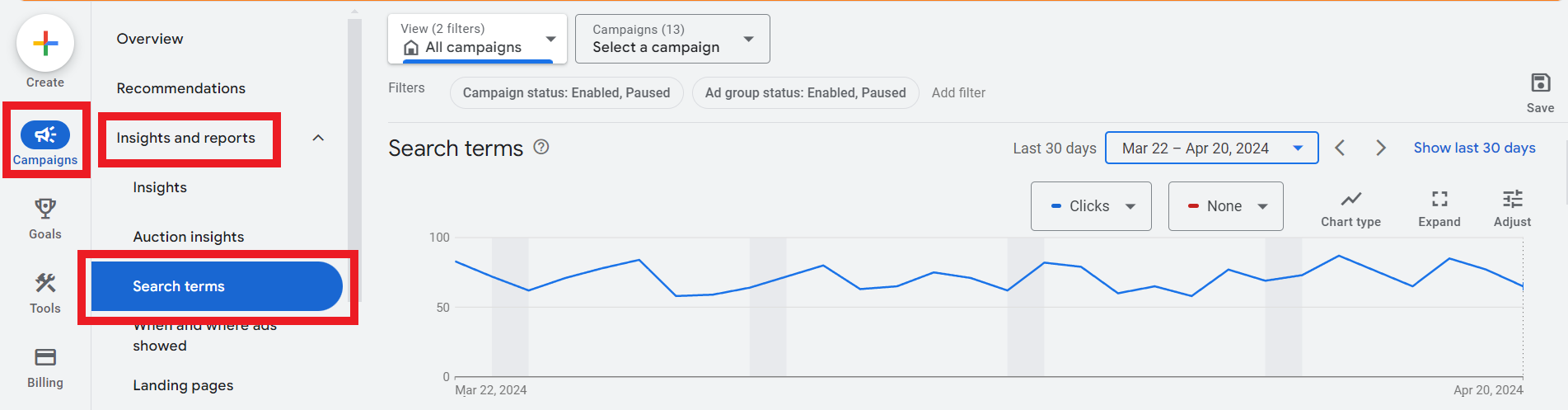
Task: Go to the Overview page
Action: tap(150, 39)
